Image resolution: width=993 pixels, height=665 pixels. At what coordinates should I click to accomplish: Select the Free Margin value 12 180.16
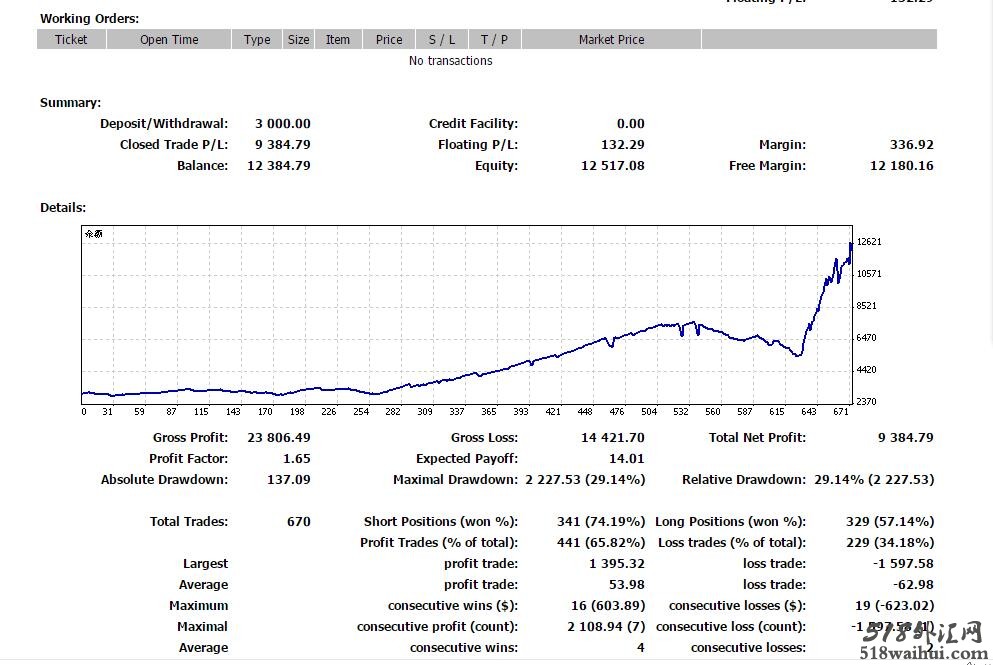tap(902, 165)
